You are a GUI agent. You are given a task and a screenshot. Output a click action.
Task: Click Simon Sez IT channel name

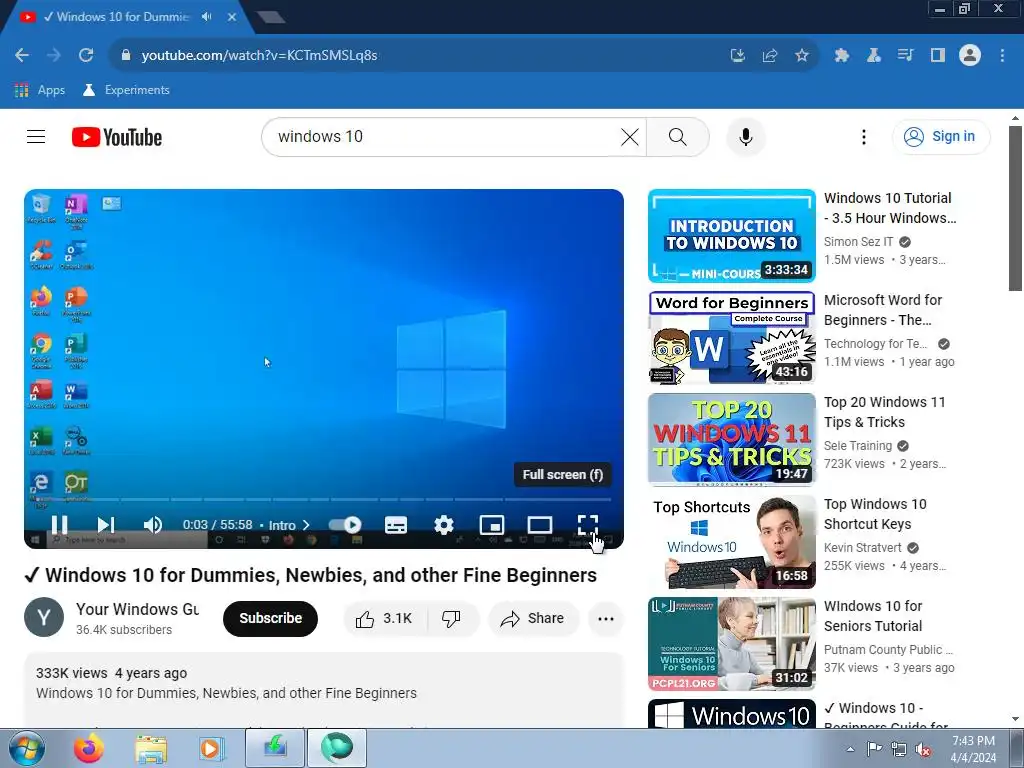pos(858,242)
